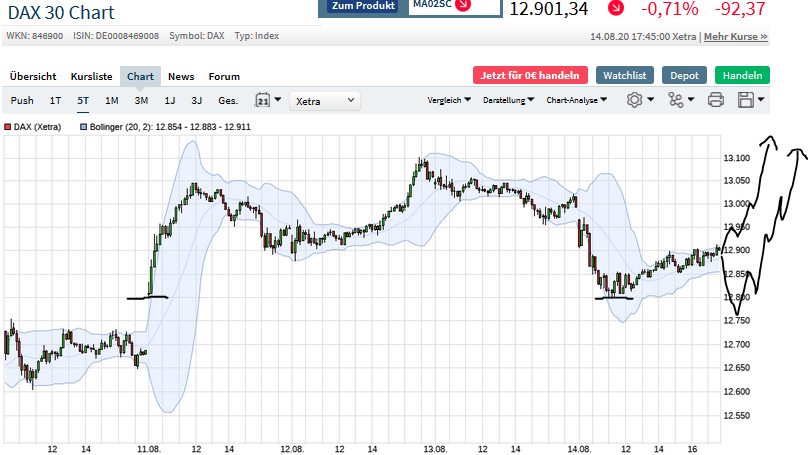This screenshot has height=455, width=808.
Task: Click the Typ: Index text
Action: point(257,36)
